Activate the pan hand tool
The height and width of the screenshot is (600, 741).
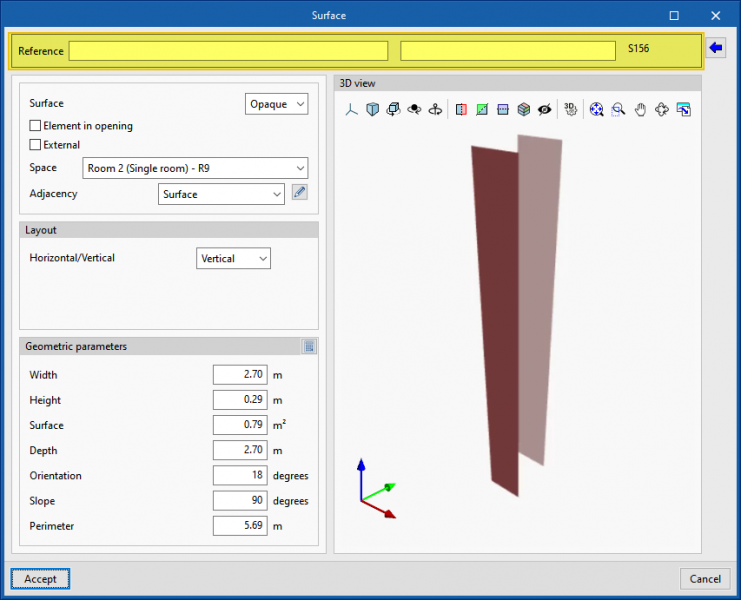pos(640,109)
